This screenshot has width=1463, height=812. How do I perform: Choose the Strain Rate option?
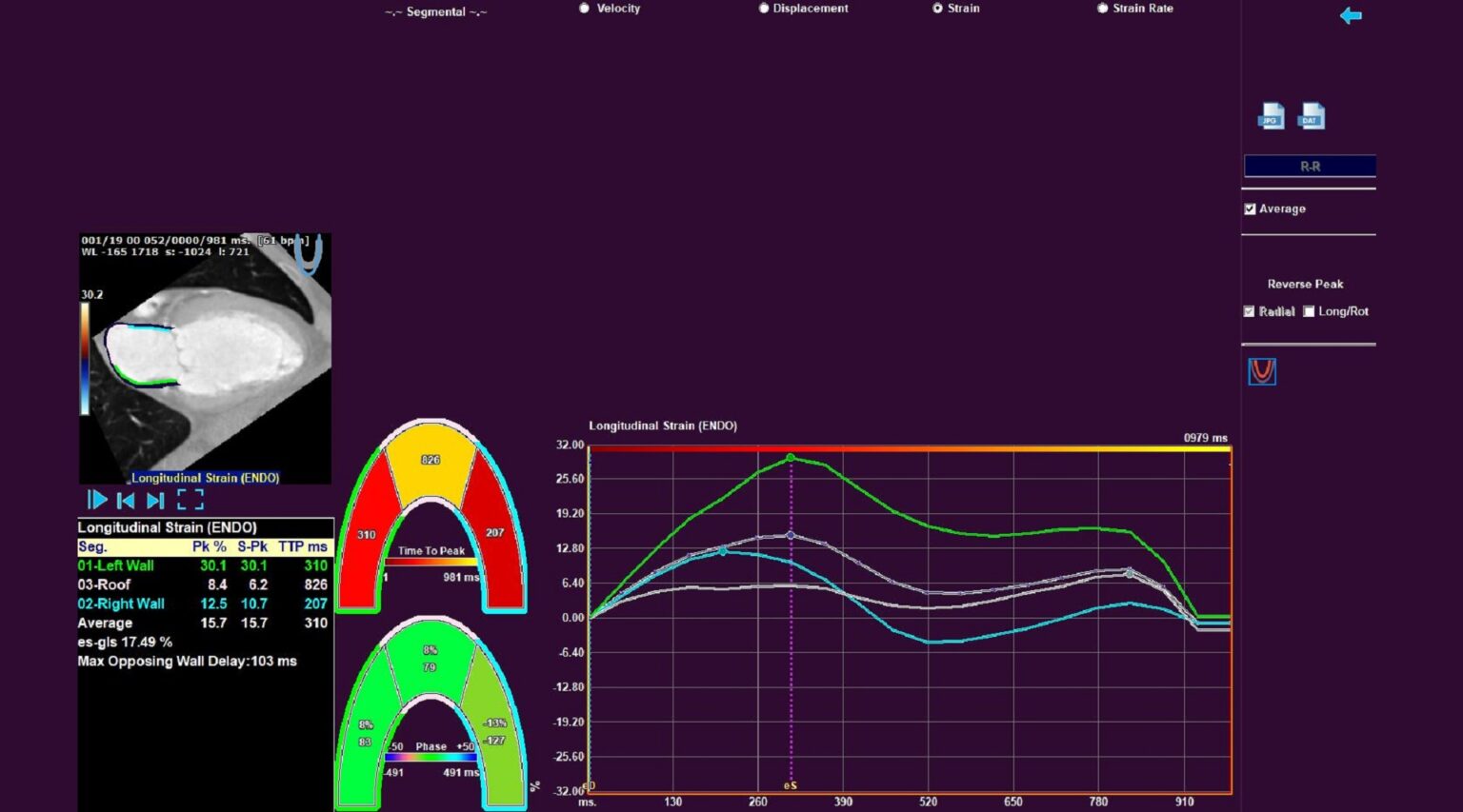point(1102,9)
